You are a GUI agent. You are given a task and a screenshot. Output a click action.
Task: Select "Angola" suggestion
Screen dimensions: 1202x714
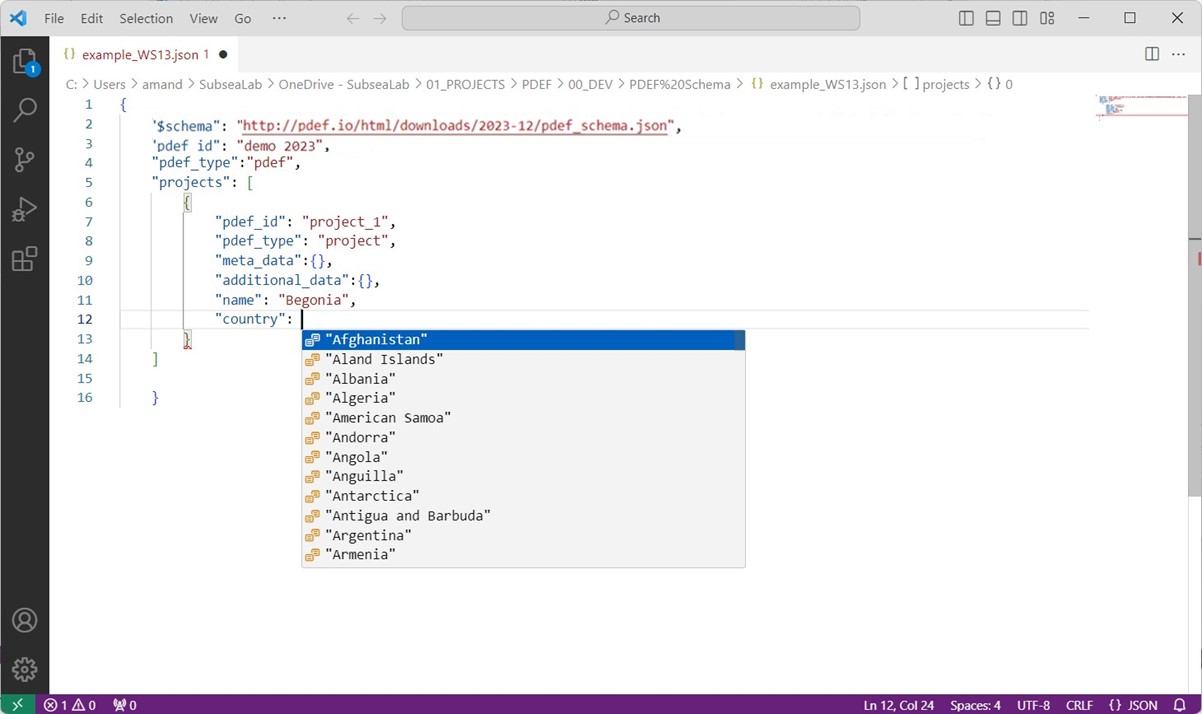pyautogui.click(x=523, y=457)
